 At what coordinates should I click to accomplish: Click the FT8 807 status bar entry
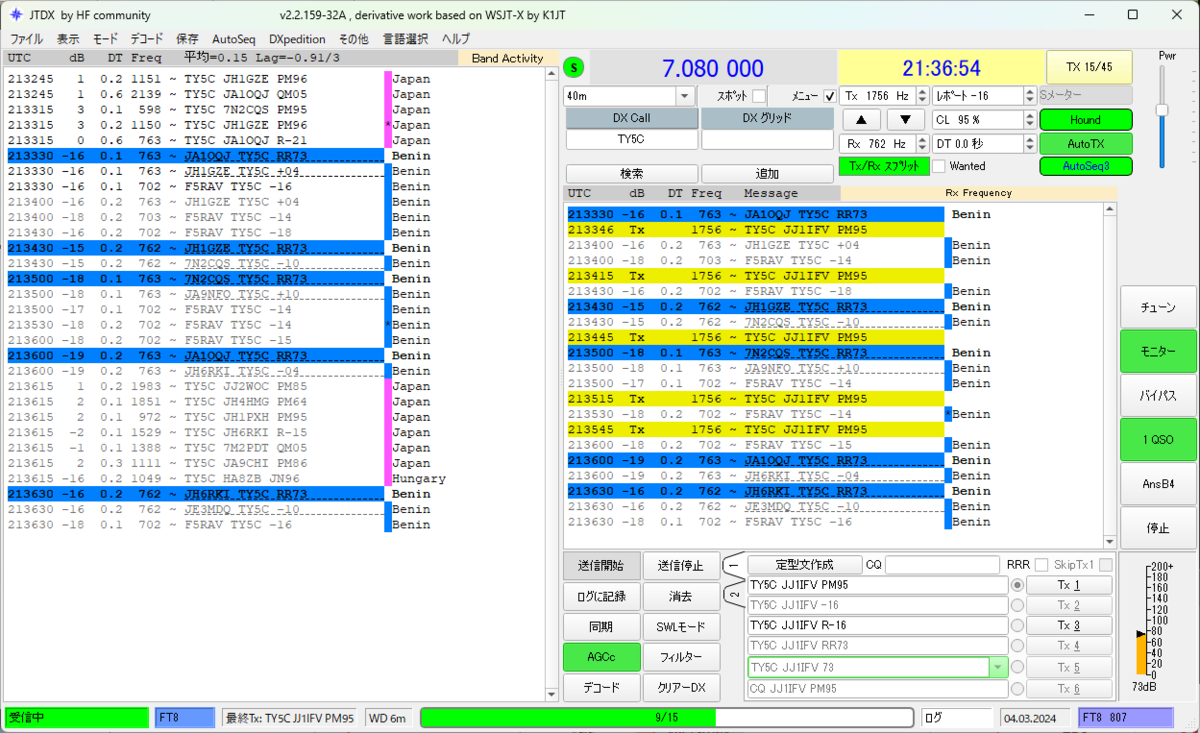point(1125,717)
